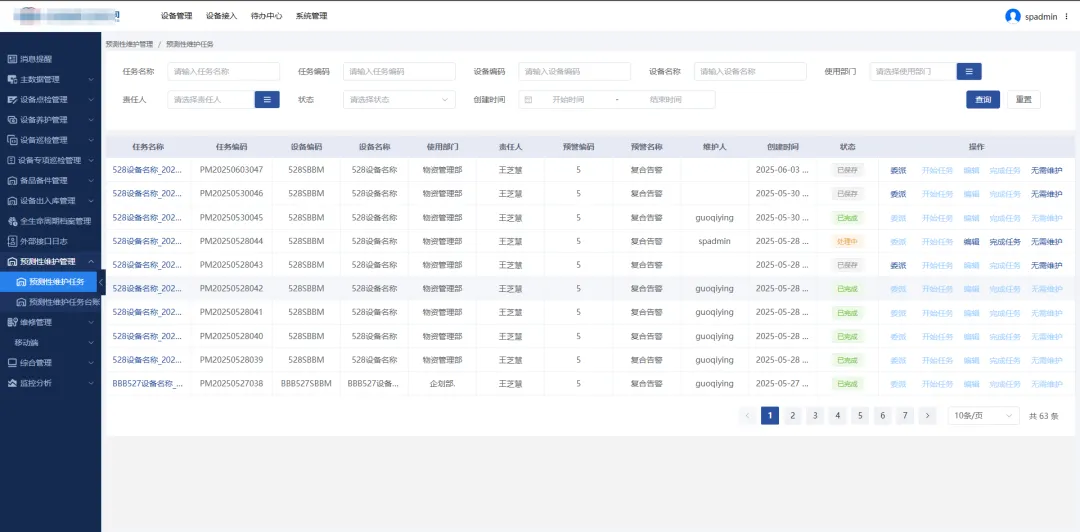Open 待办中心 top navigation menu

pyautogui.click(x=267, y=16)
